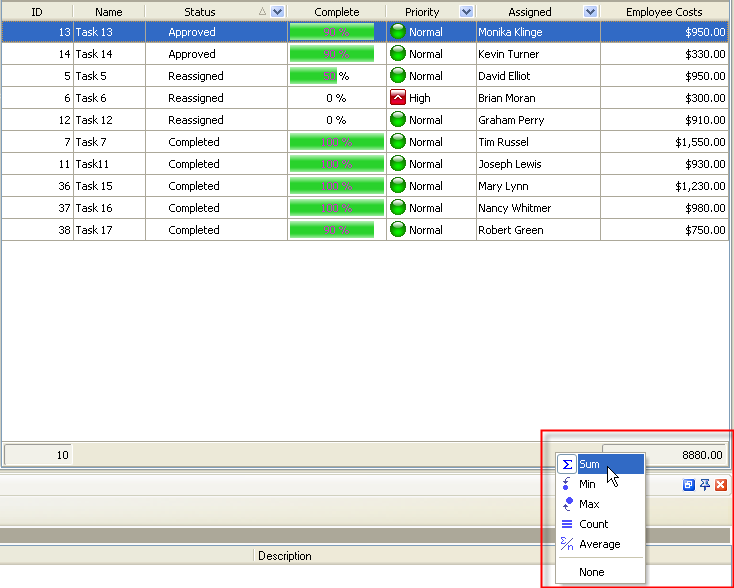The image size is (734, 588).
Task: Pin the panel using the pushpin icon
Action: tap(704, 485)
